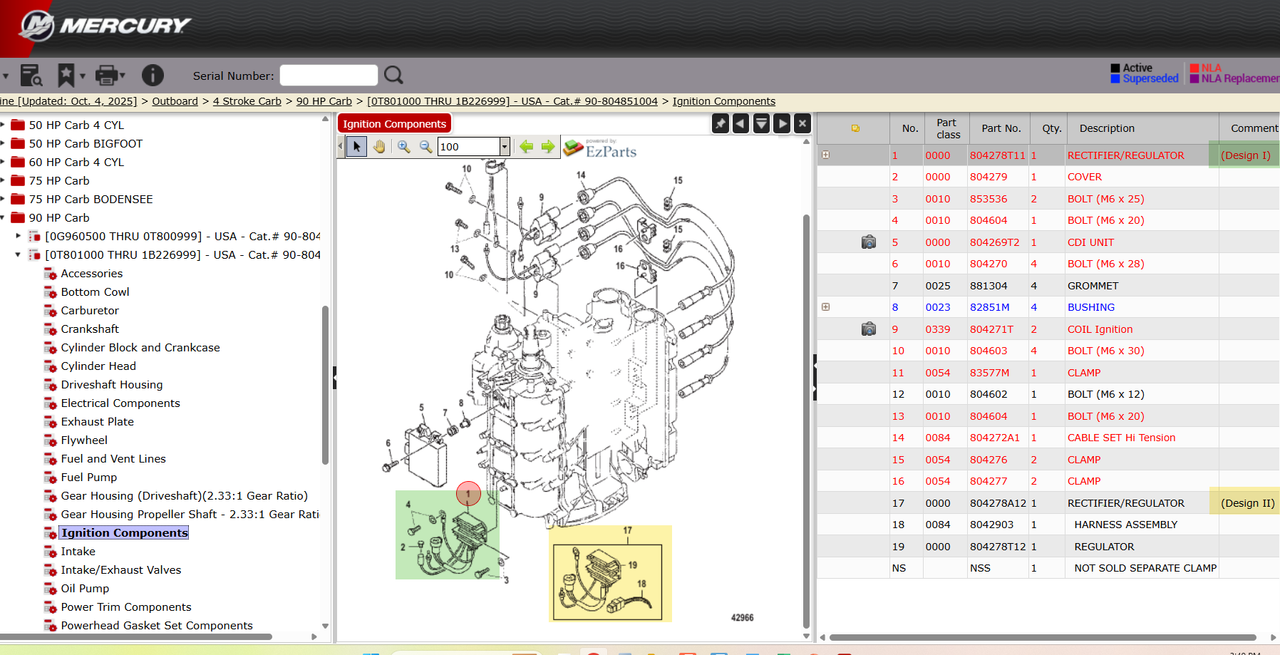Screen dimensions: 1280x655
Task: Select Crankshaft in the tree
Action: (x=90, y=329)
